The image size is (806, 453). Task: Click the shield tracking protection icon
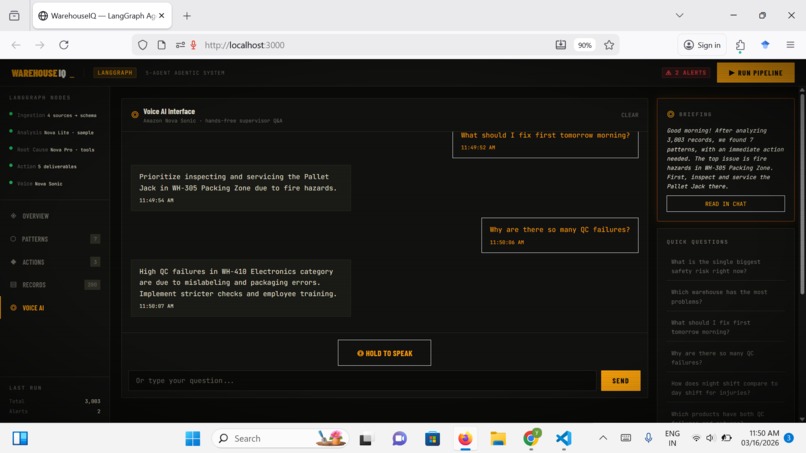point(142,45)
